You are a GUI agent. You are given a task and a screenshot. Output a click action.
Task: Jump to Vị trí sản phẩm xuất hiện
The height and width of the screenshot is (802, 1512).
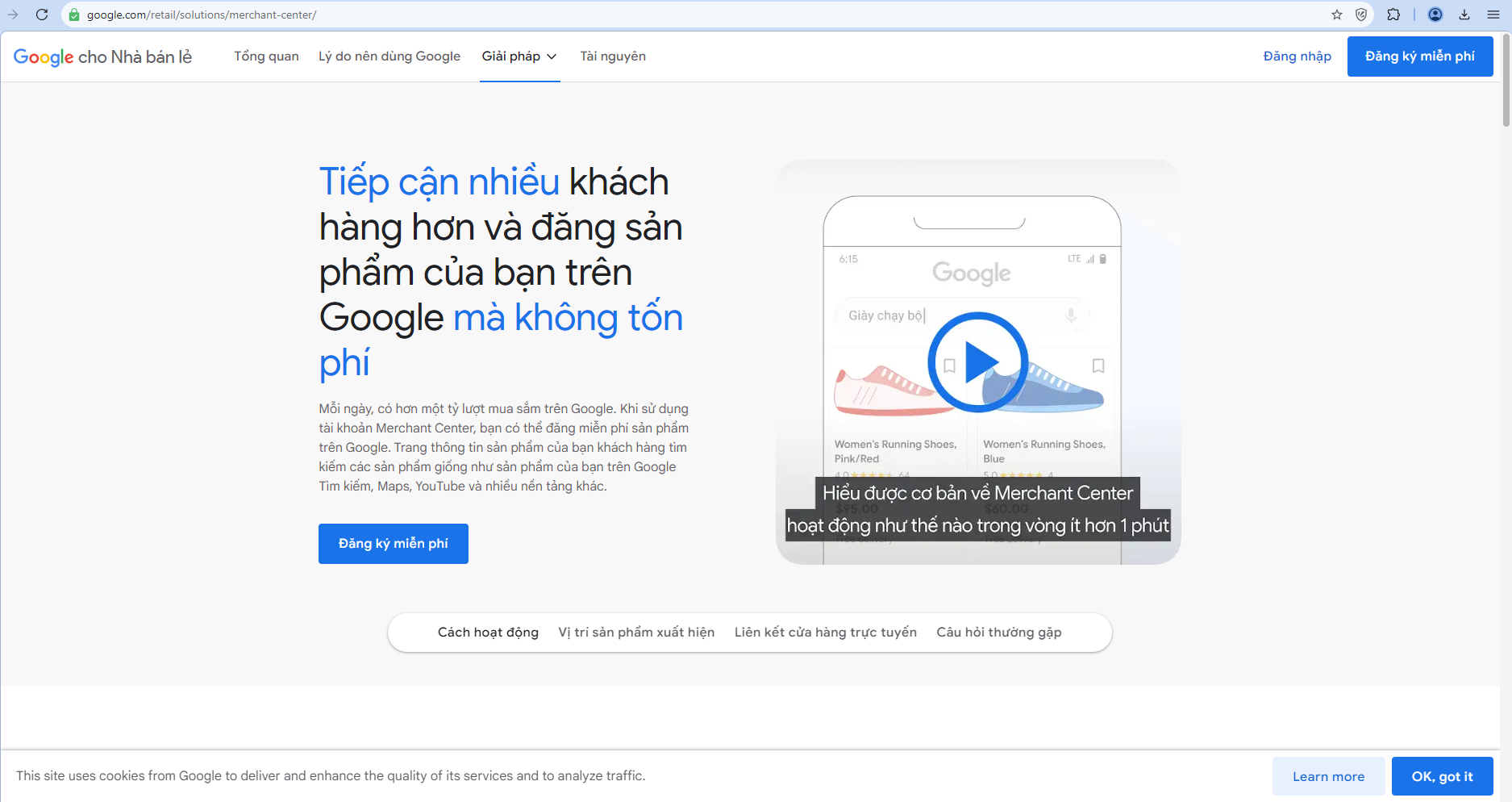[636, 633]
